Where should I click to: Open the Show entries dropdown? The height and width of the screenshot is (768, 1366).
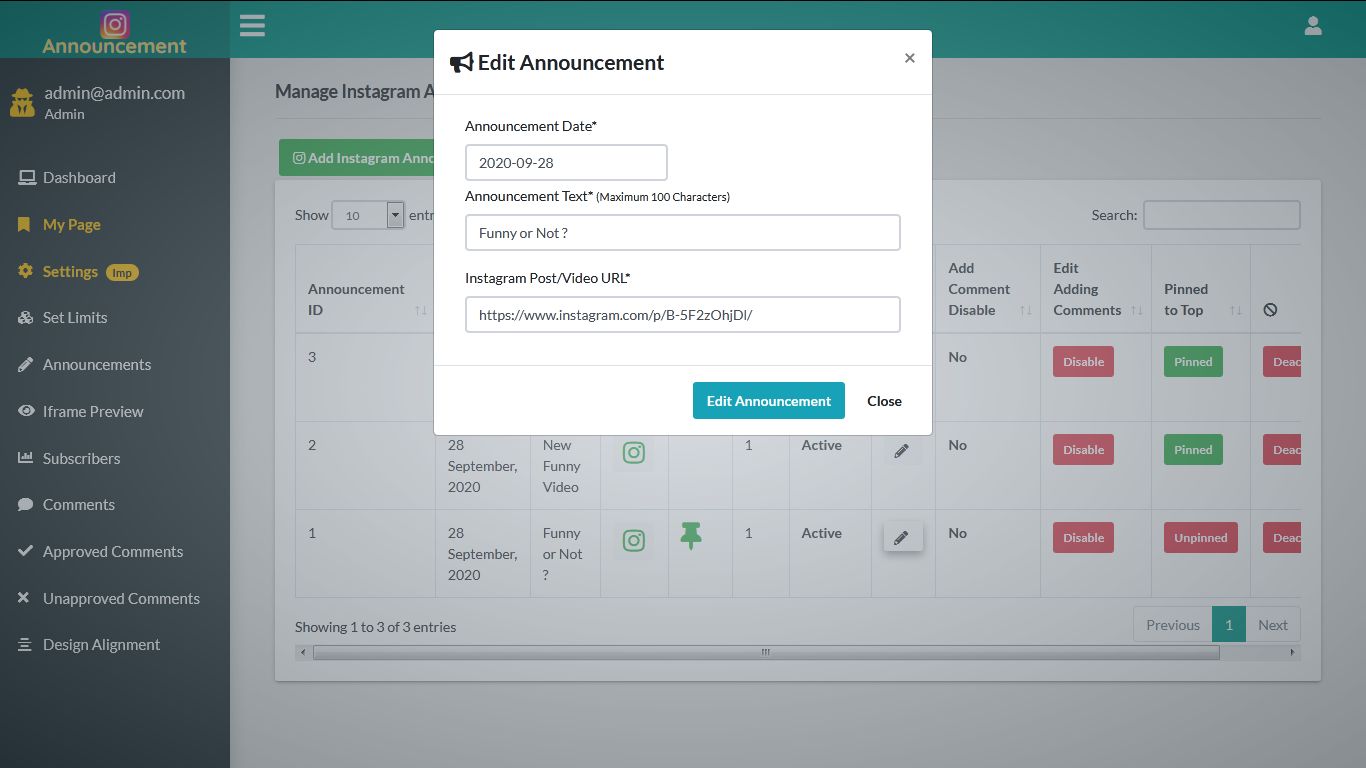[367, 214]
